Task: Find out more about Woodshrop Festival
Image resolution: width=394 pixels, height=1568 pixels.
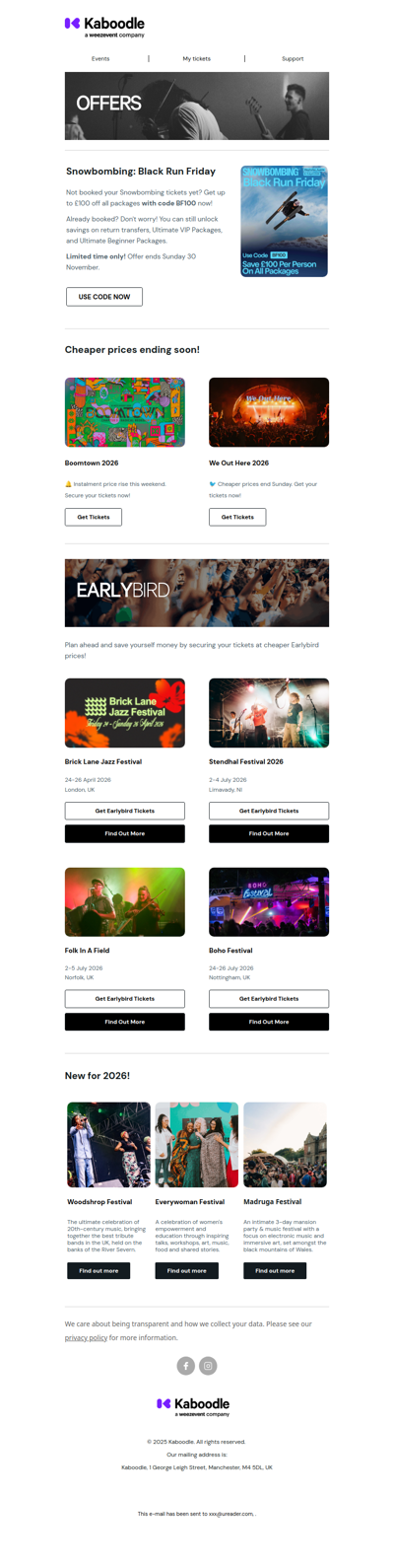Action: [x=98, y=1270]
